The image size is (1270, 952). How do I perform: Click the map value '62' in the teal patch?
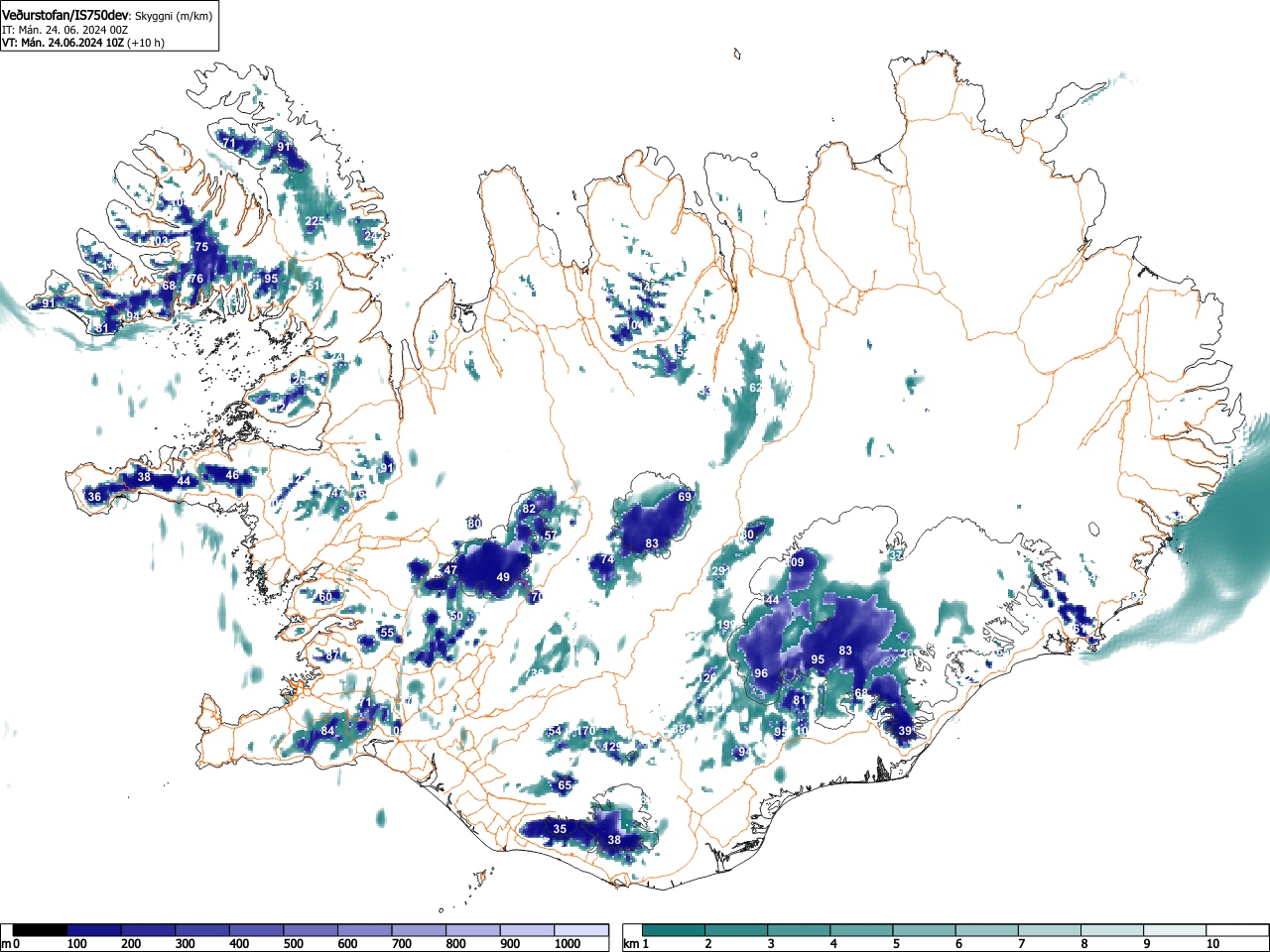tap(756, 388)
